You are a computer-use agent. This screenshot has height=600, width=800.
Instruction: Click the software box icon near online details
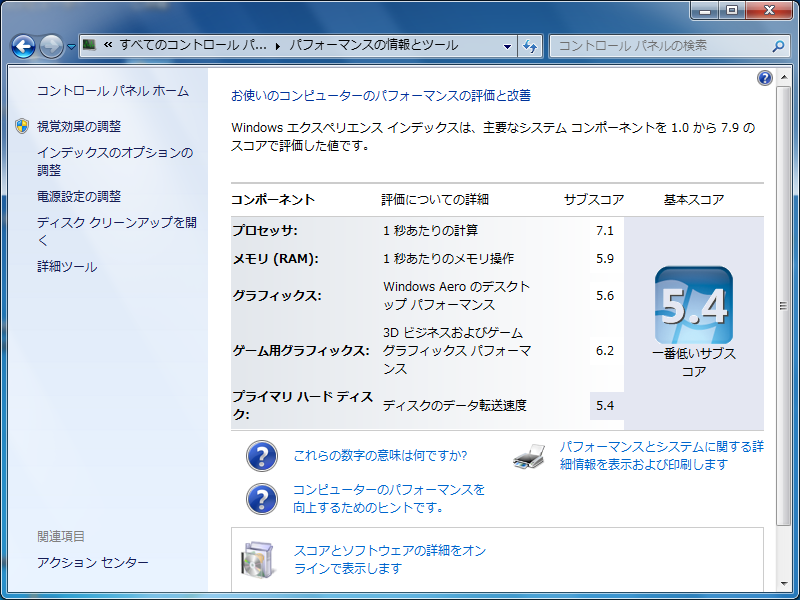(x=258, y=560)
